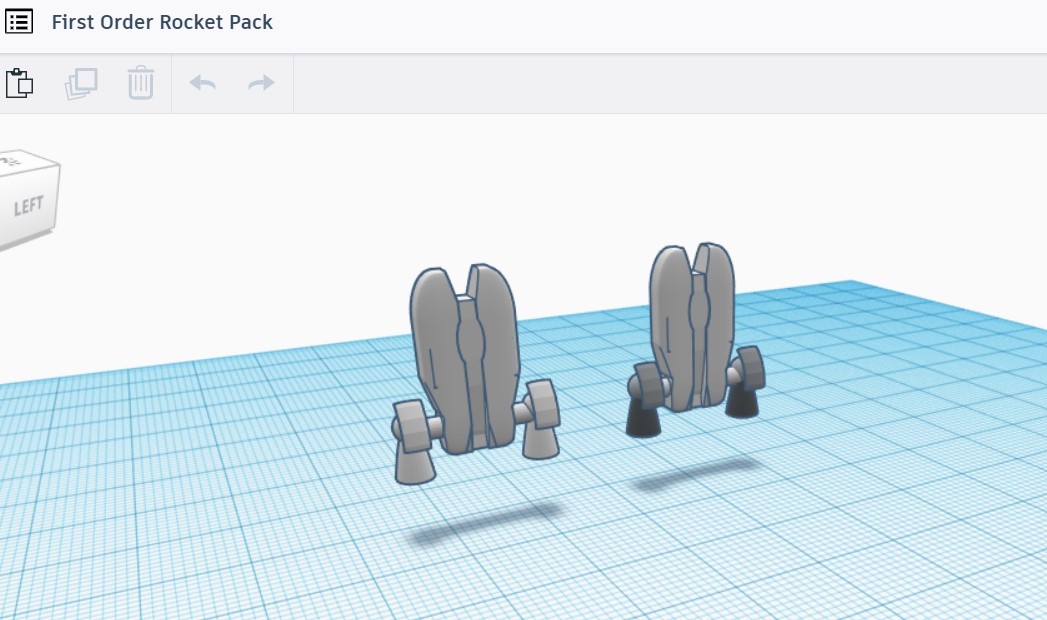The image size is (1047, 620).
Task: Rename the design title First Order Rocket Pack
Action: [162, 22]
